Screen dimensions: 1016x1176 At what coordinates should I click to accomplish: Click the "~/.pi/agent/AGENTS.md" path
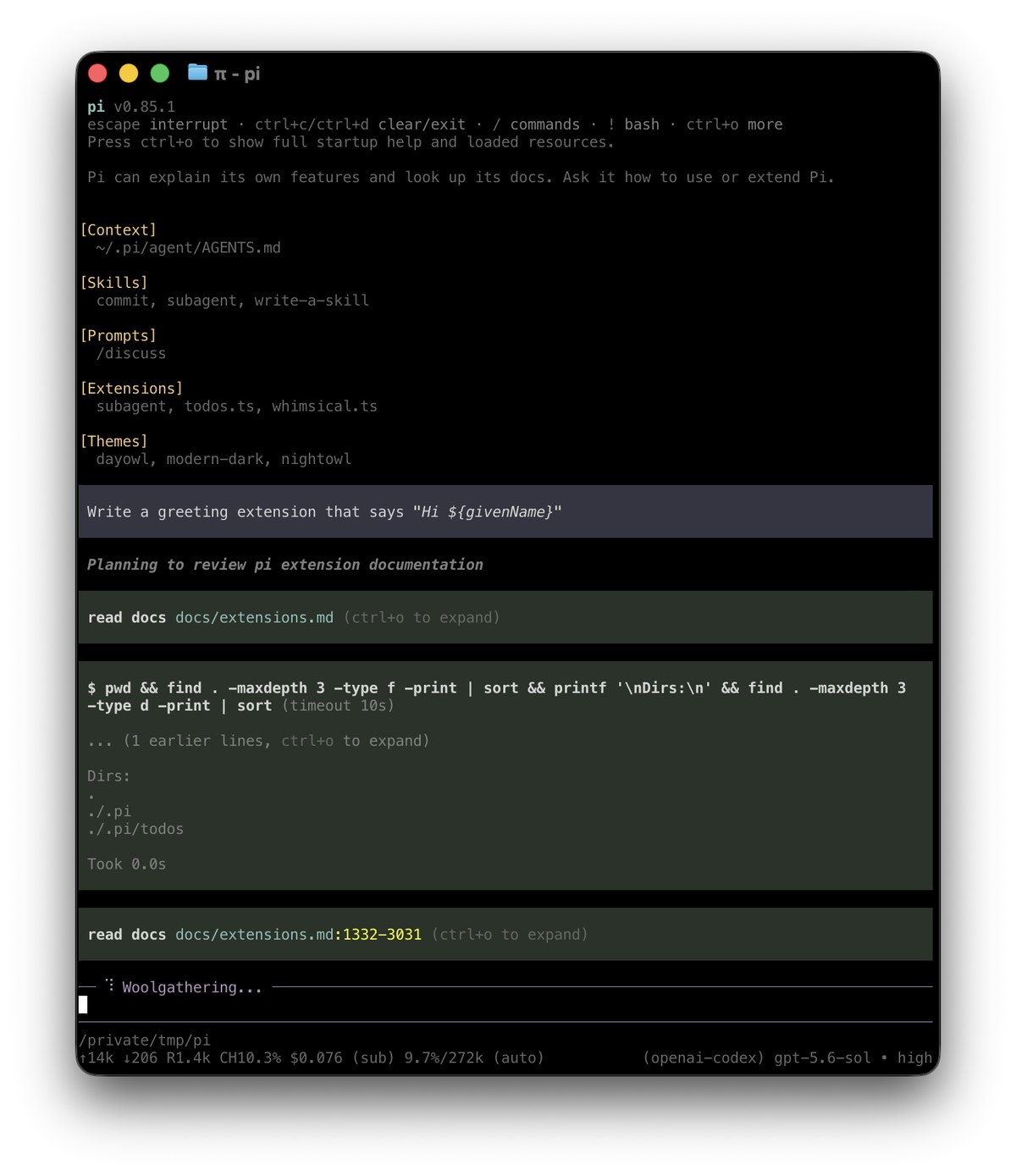click(x=188, y=248)
